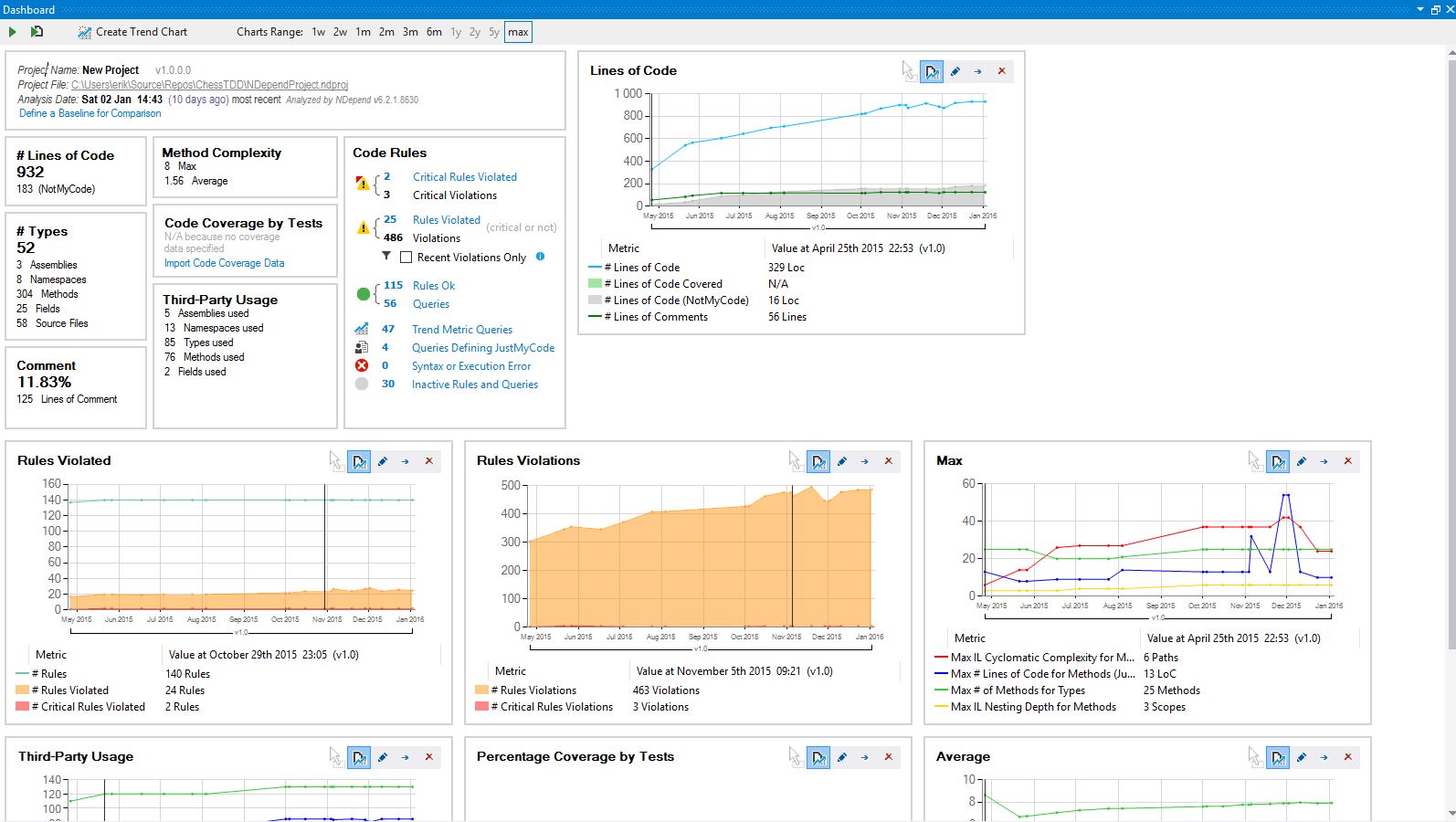Select the 6m charts range
The height and width of the screenshot is (822, 1456).
click(434, 32)
